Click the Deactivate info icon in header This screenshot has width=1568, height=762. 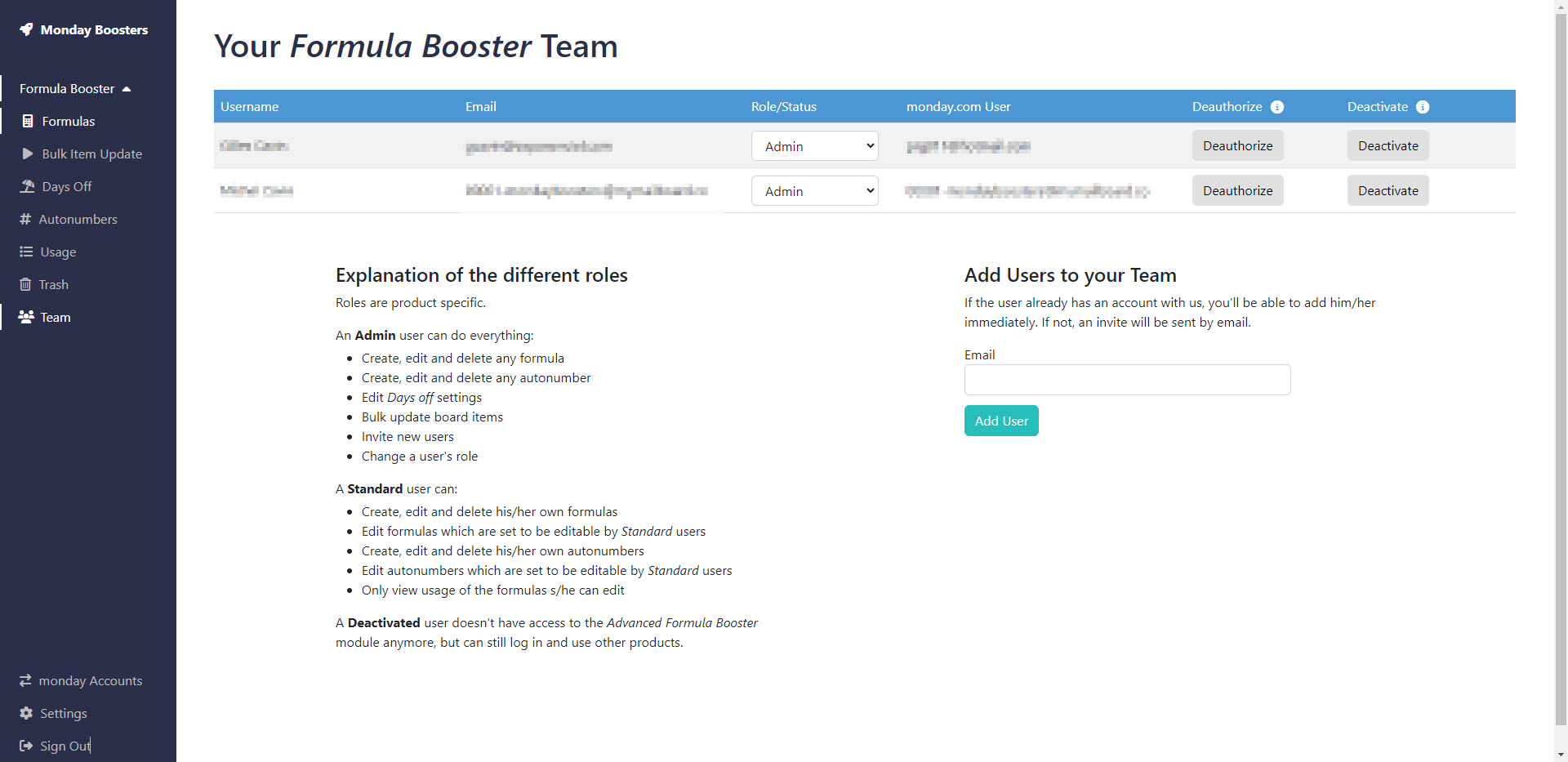click(x=1423, y=107)
